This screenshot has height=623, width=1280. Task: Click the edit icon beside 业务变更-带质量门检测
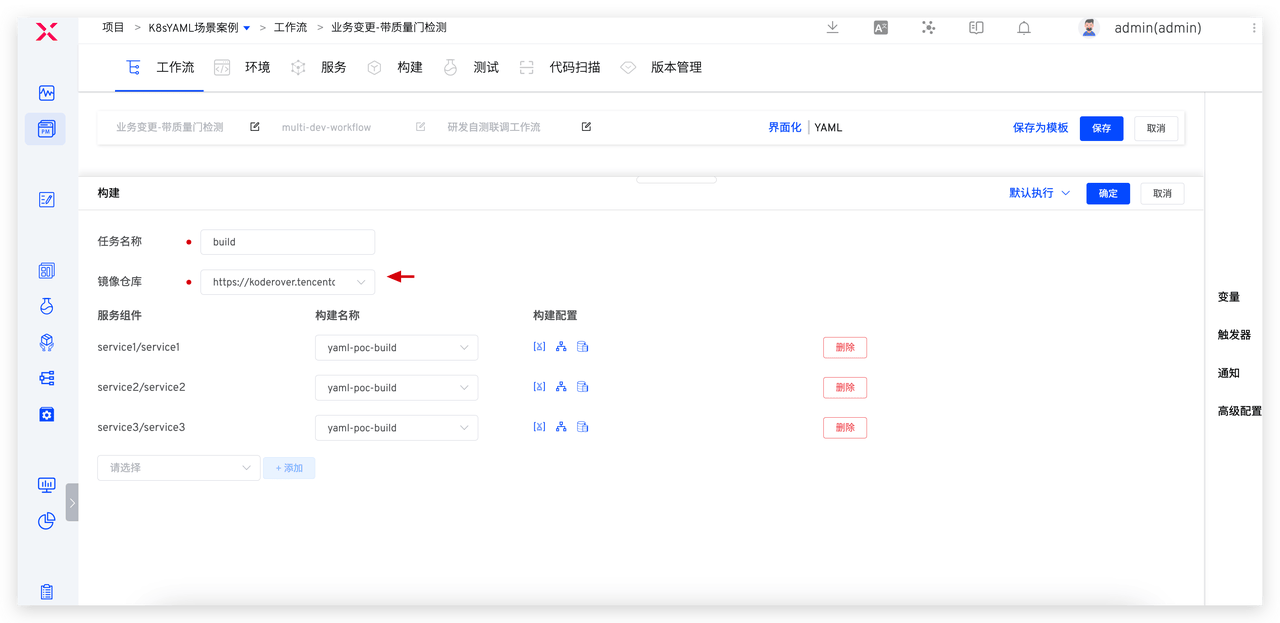(255, 127)
